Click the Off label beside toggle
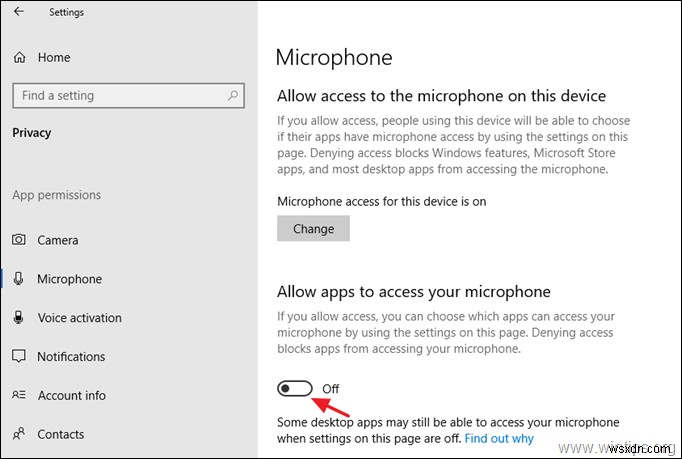The image size is (682, 459). 331,389
